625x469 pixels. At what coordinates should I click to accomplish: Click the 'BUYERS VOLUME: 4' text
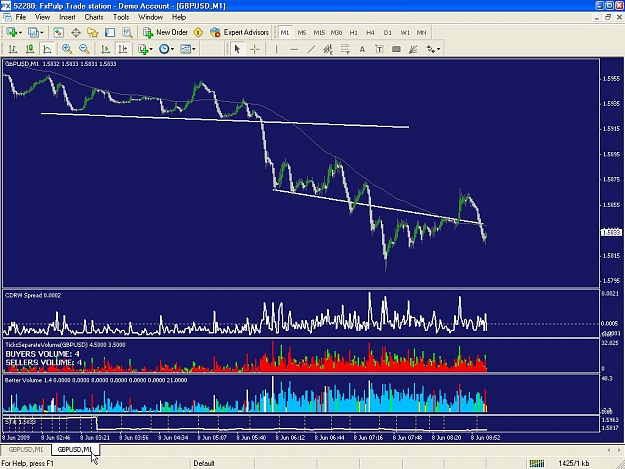[42, 354]
